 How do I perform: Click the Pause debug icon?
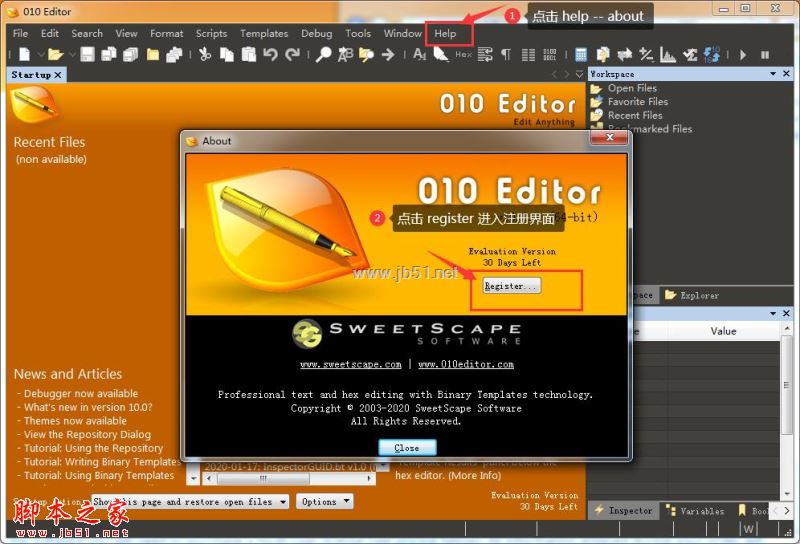[765, 55]
